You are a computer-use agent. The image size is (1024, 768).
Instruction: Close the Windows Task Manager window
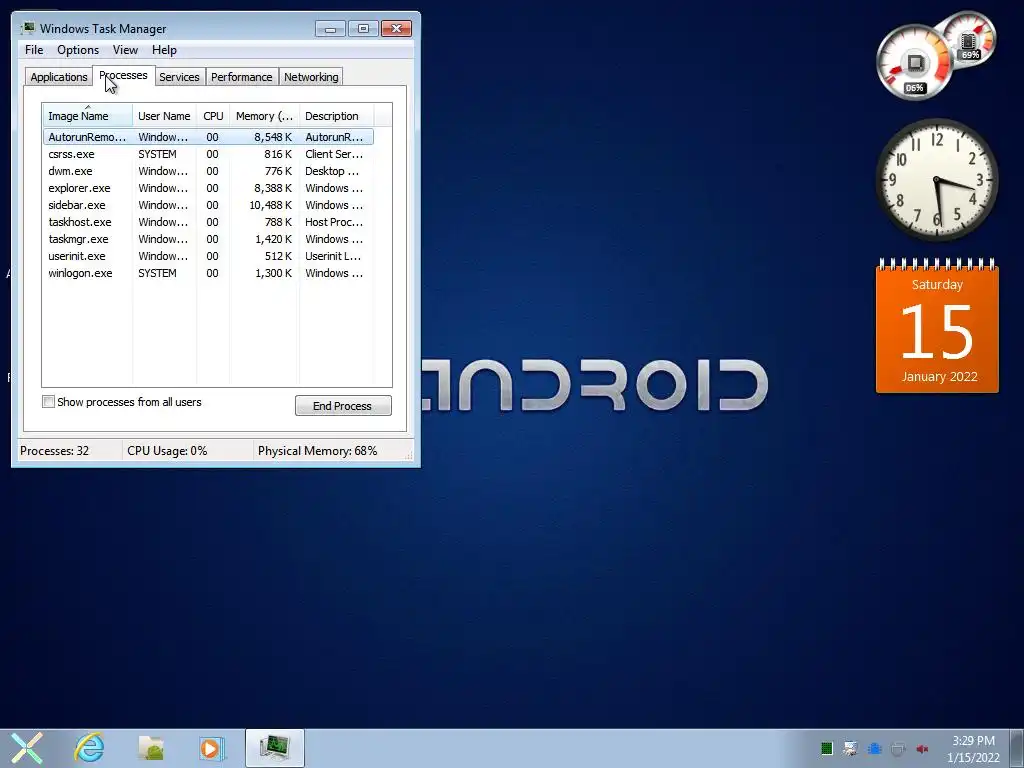tap(396, 29)
